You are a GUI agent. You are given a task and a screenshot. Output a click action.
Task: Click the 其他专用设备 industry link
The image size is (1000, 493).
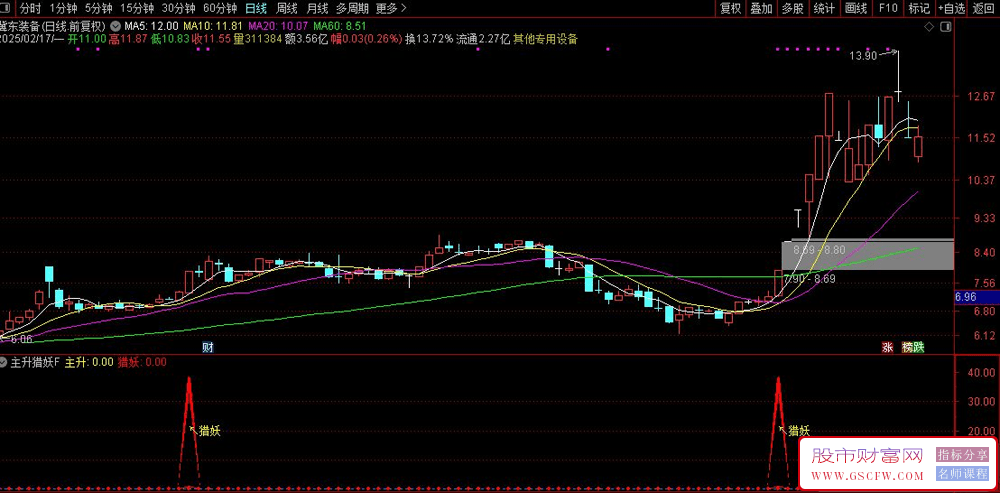pyautogui.click(x=545, y=39)
